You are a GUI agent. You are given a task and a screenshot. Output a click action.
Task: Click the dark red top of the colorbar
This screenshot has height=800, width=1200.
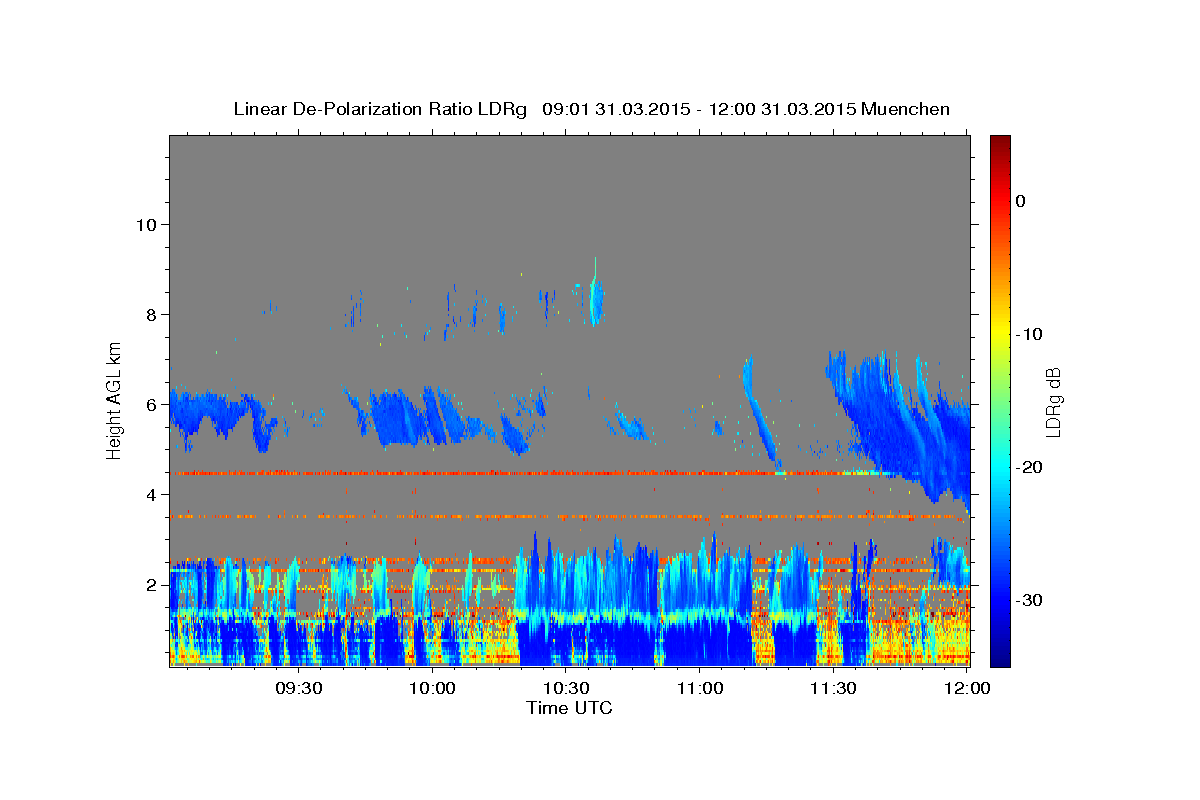1000,143
